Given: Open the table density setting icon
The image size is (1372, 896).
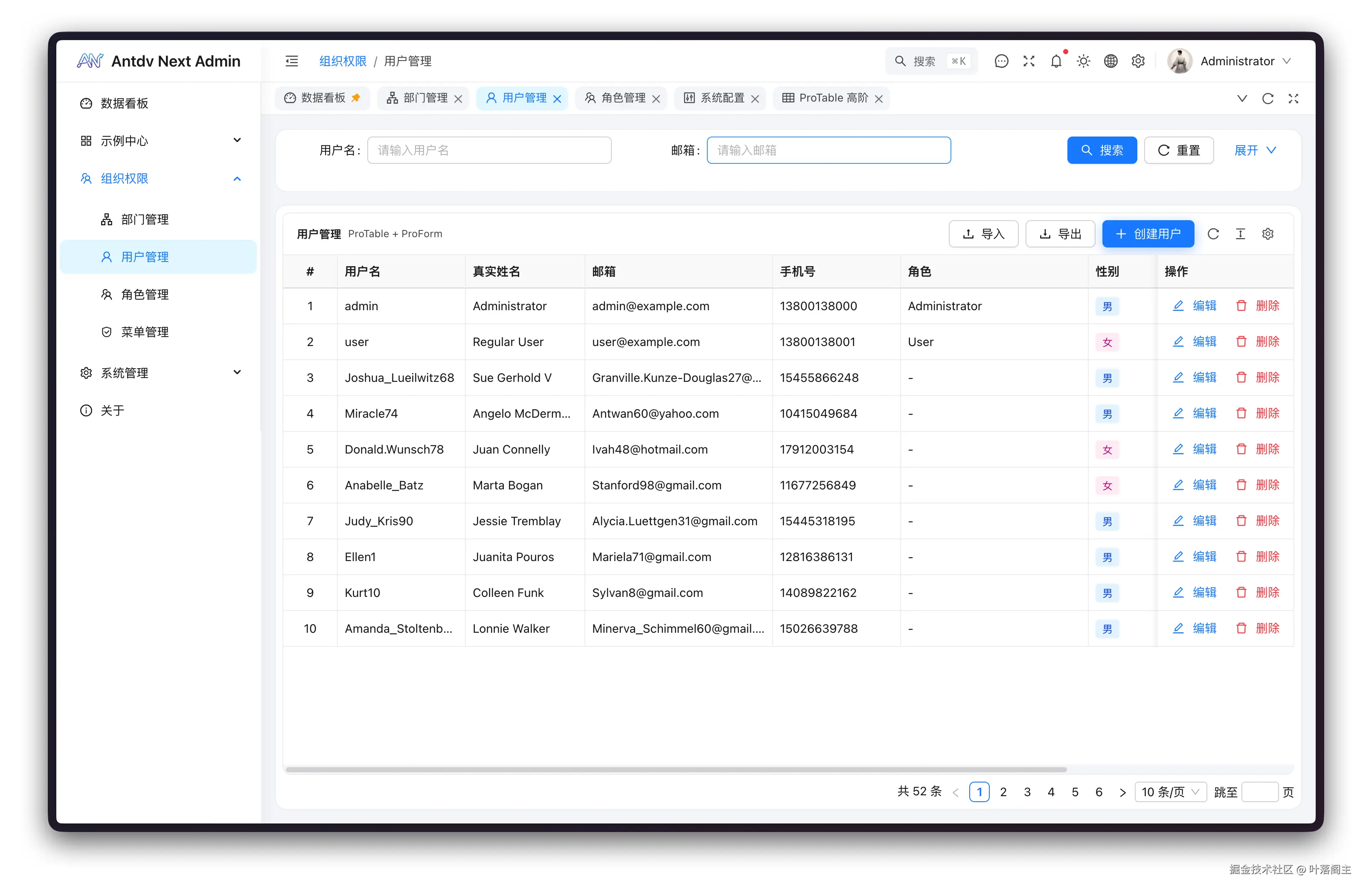Looking at the screenshot, I should pyautogui.click(x=1240, y=233).
